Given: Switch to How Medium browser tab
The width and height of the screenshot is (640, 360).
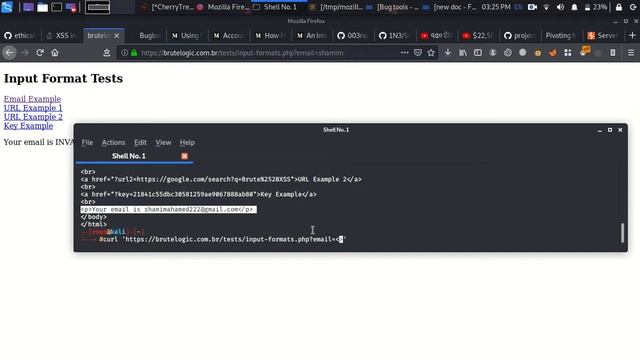Looking at the screenshot, I should coord(270,36).
